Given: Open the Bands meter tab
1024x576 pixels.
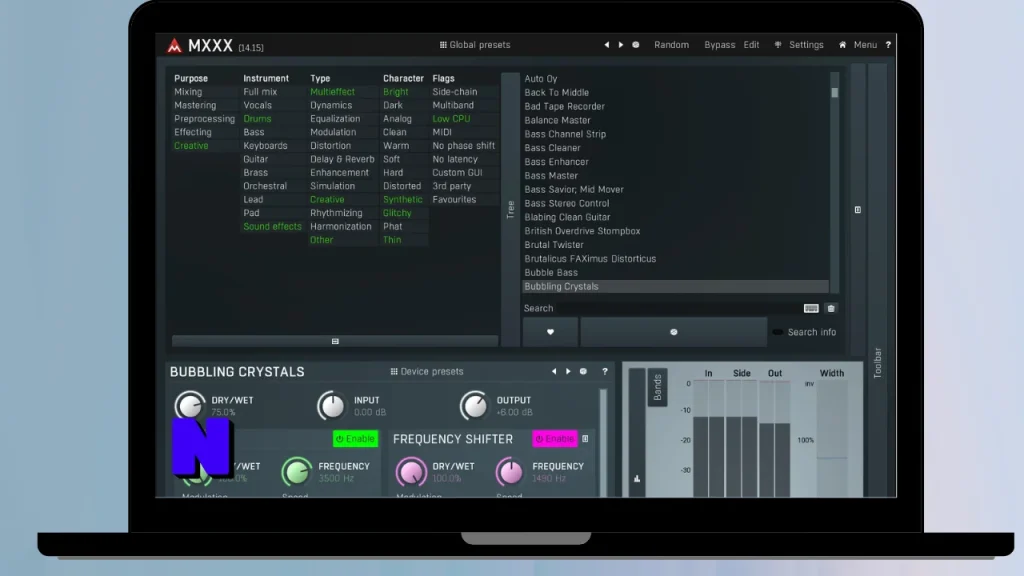Looking at the screenshot, I should [658, 387].
